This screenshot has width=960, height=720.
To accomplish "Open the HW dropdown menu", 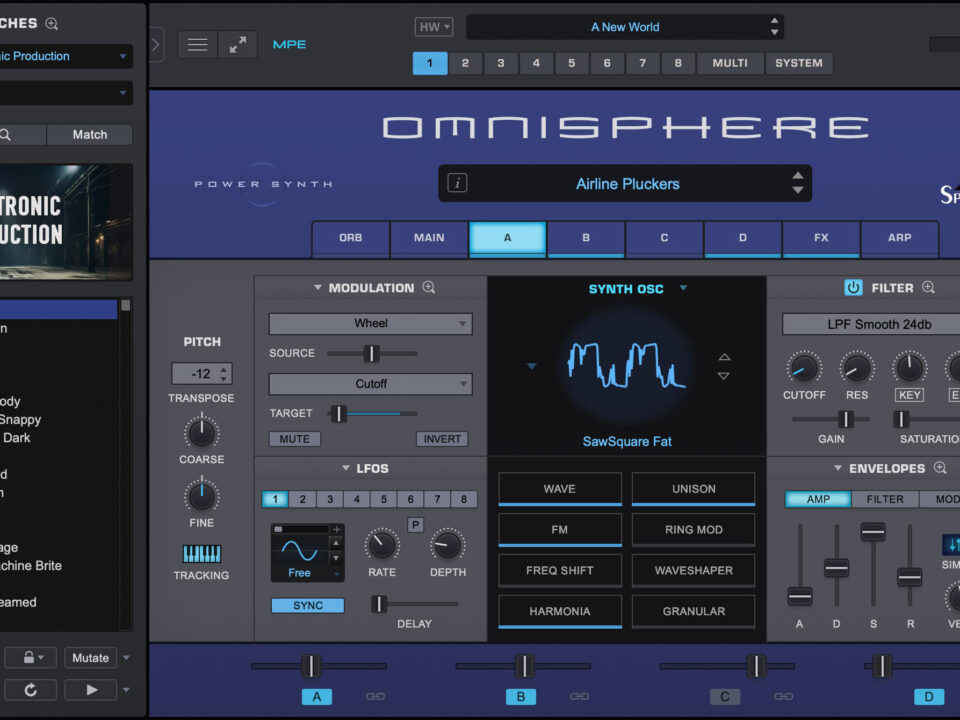I will (x=434, y=27).
